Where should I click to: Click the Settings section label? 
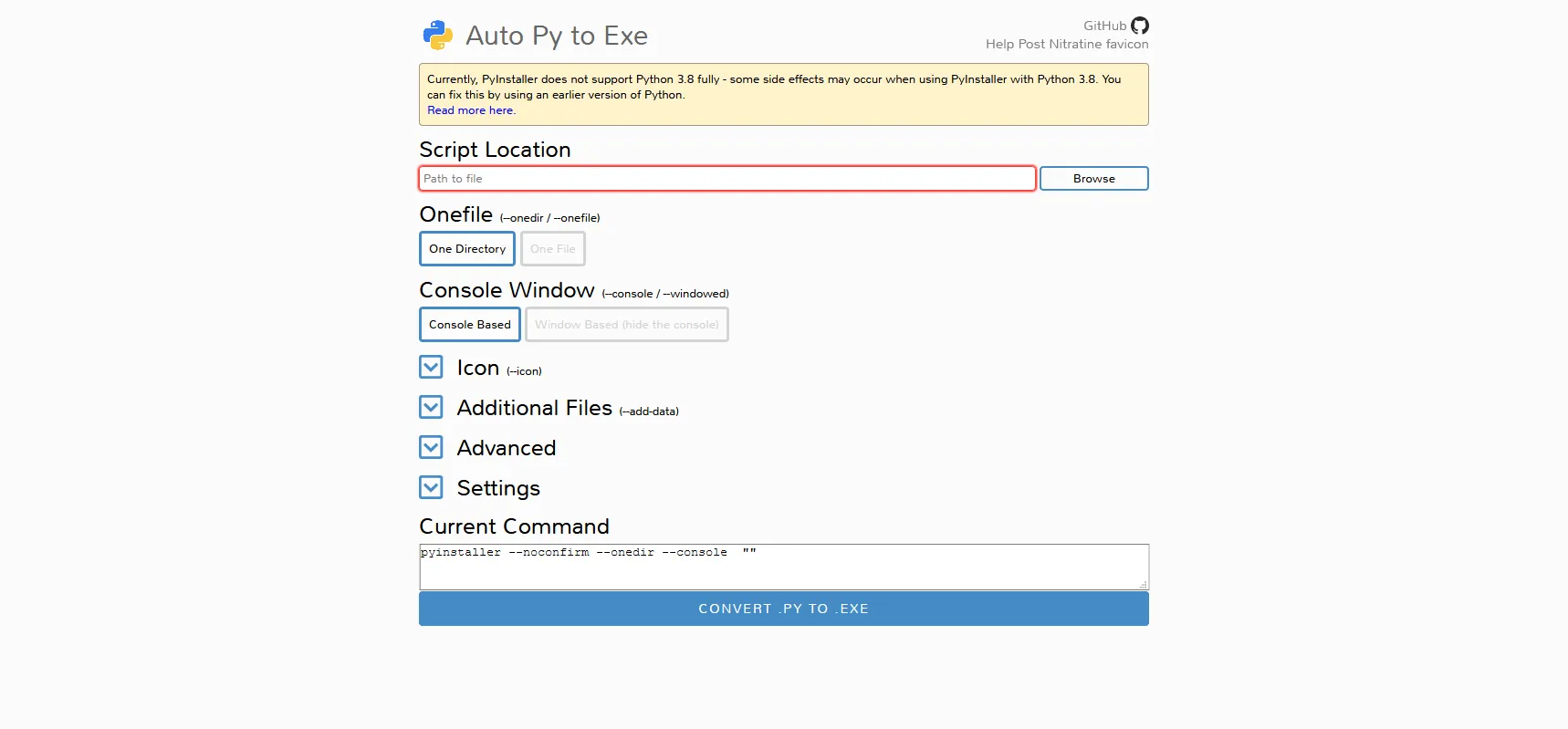click(498, 488)
